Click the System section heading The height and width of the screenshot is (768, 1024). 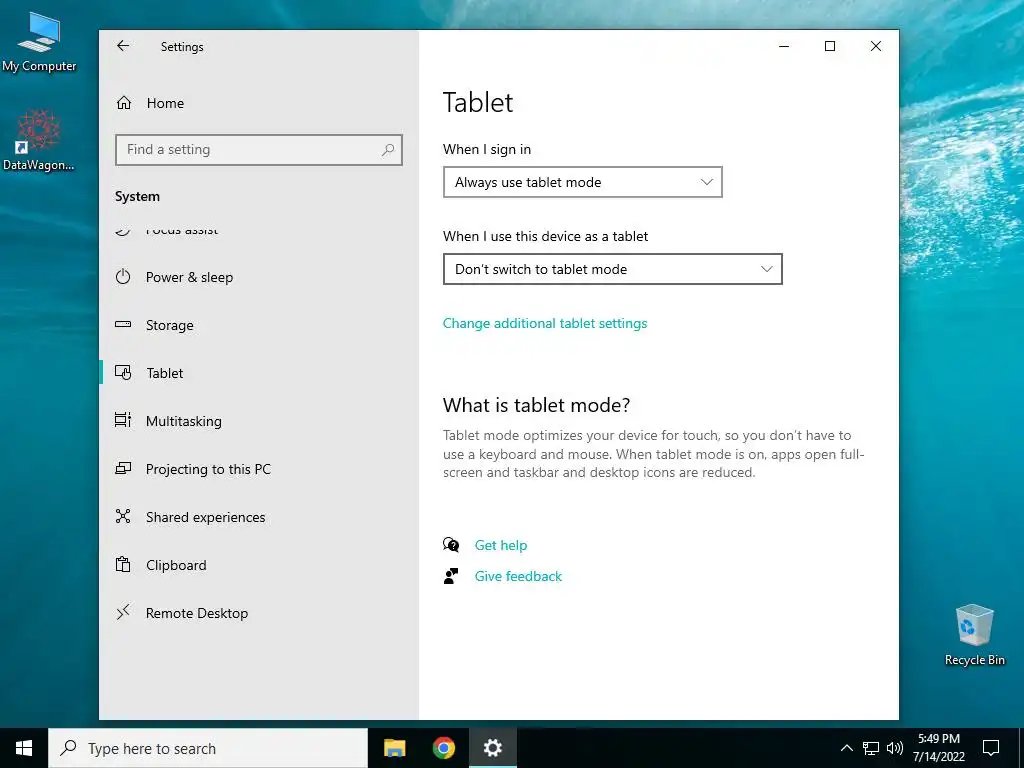(x=137, y=197)
